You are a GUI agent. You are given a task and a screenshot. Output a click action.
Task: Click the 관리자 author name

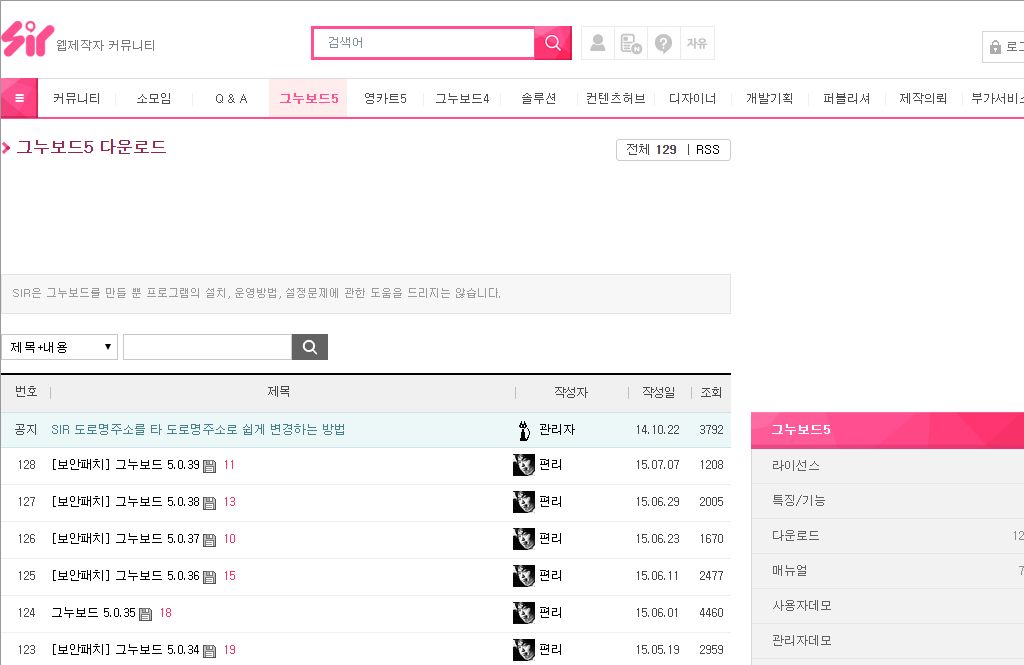[x=557, y=430]
